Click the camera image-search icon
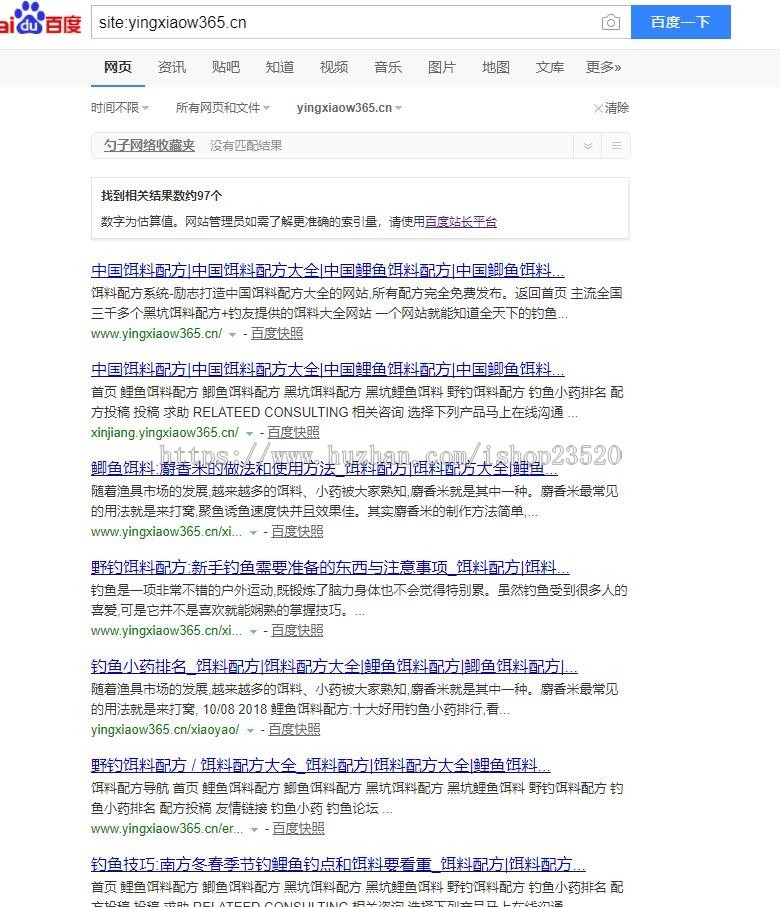Viewport: 780px width, 907px height. coord(610,23)
